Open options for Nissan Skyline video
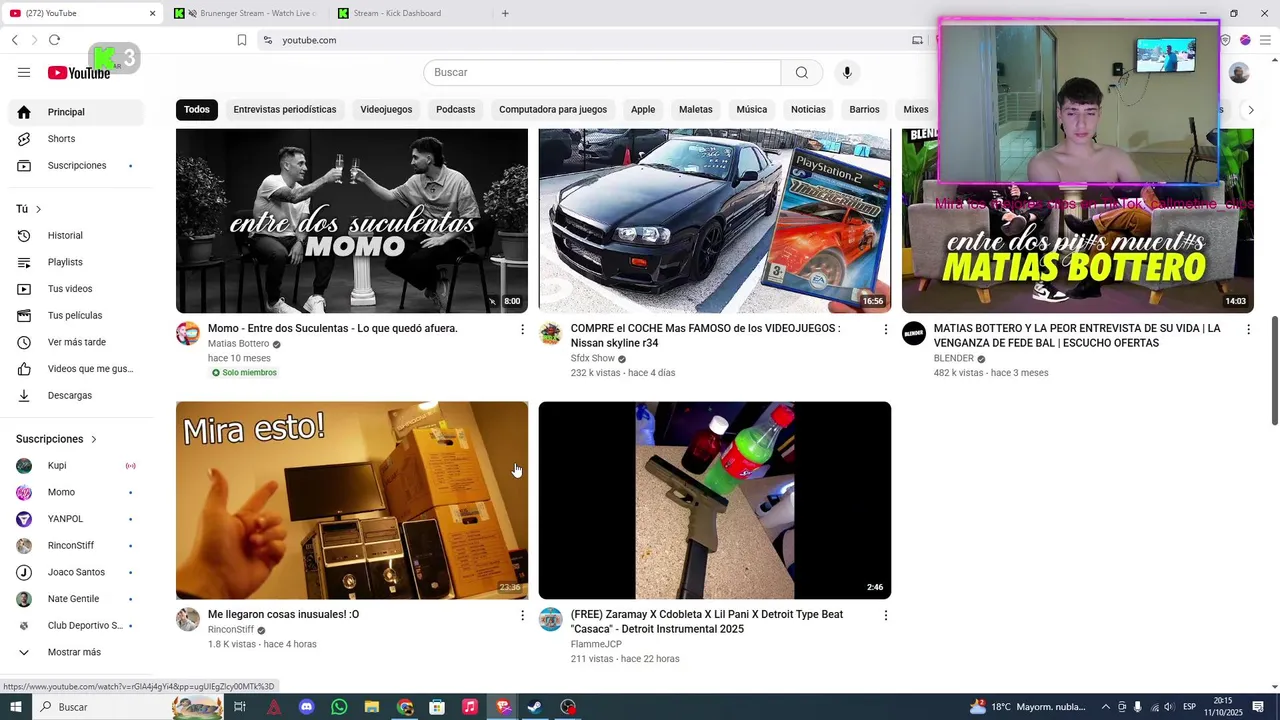Image resolution: width=1280 pixels, height=720 pixels. 885,329
